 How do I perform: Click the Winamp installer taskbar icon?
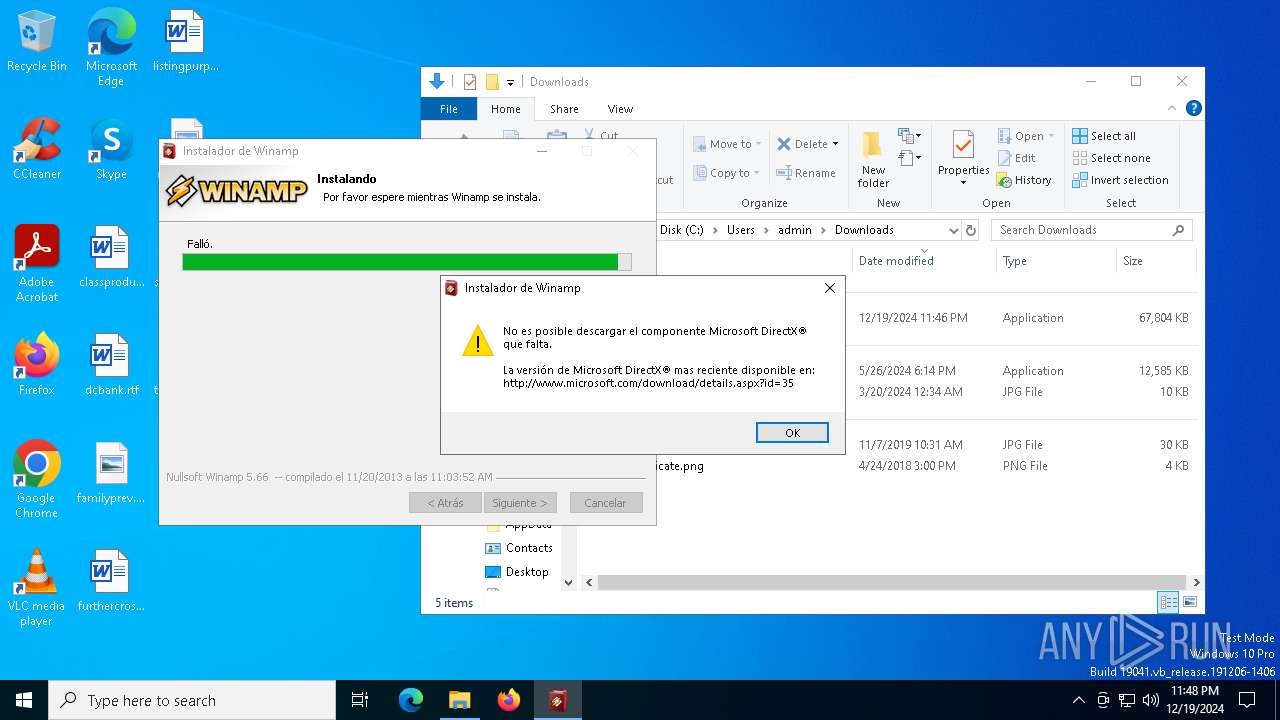click(x=557, y=700)
